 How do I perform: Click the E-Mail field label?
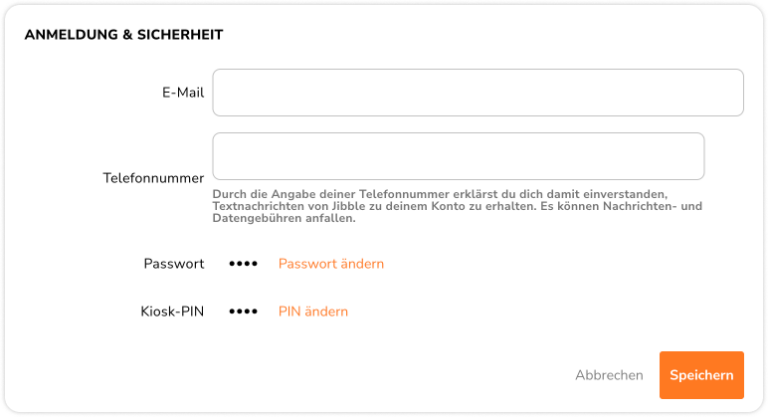point(183,93)
